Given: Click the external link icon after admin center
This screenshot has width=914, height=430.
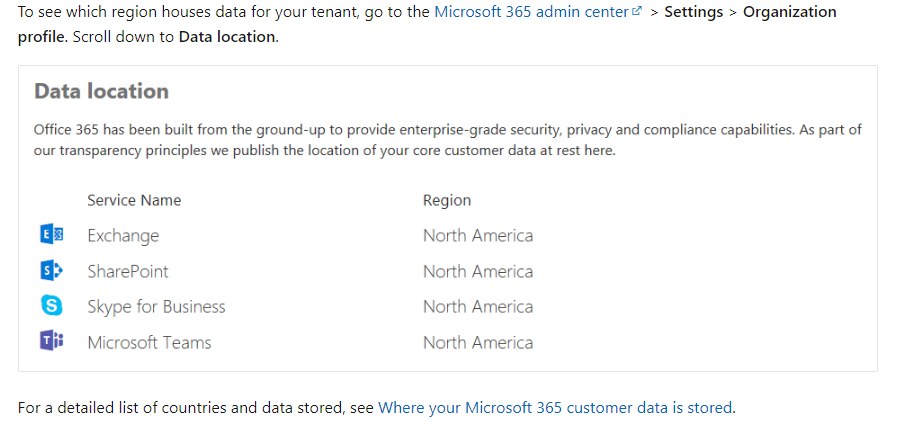Looking at the screenshot, I should [637, 12].
